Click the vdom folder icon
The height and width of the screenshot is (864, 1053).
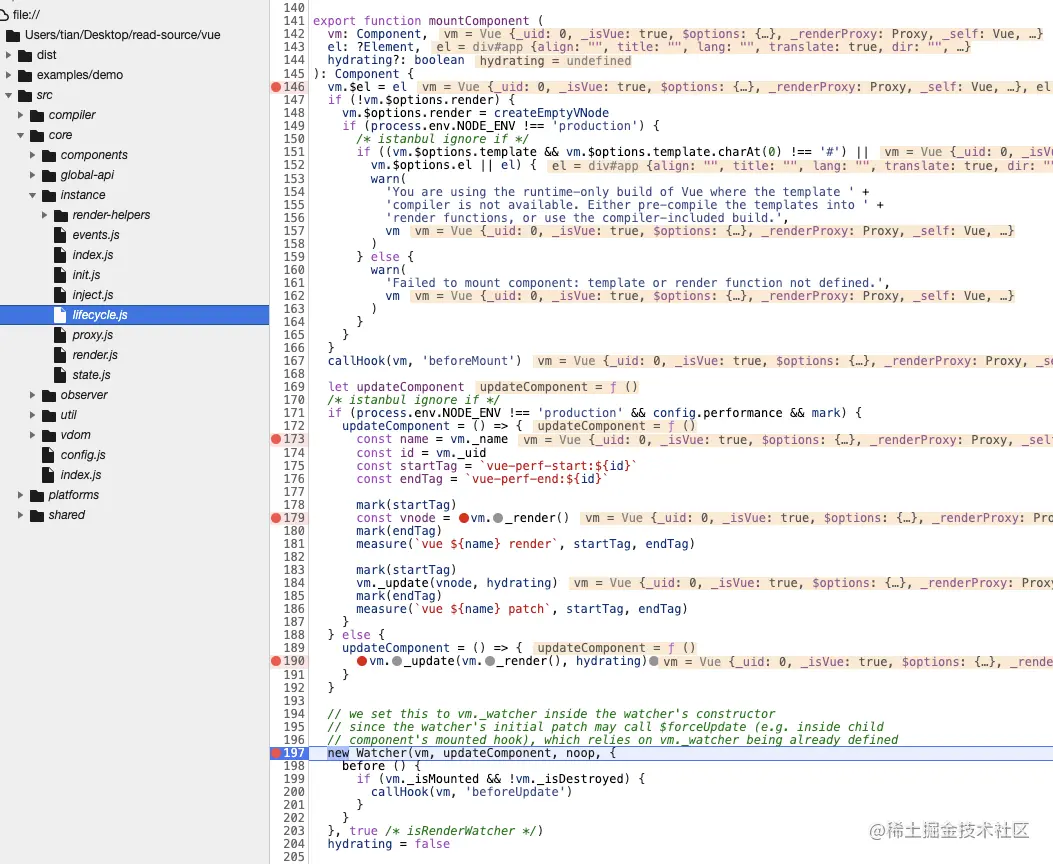coord(50,436)
